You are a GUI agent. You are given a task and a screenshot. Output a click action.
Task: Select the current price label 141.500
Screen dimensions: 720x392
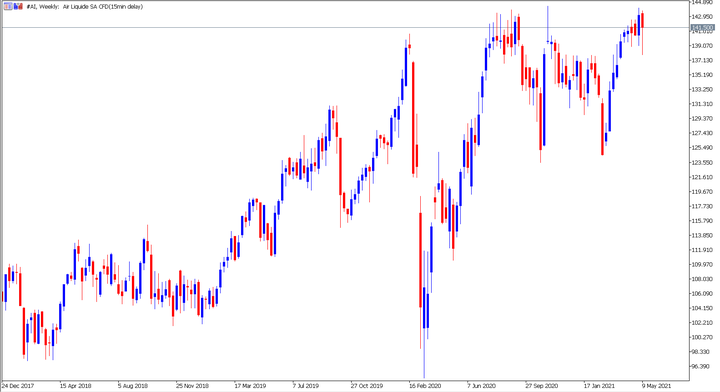tap(703, 28)
